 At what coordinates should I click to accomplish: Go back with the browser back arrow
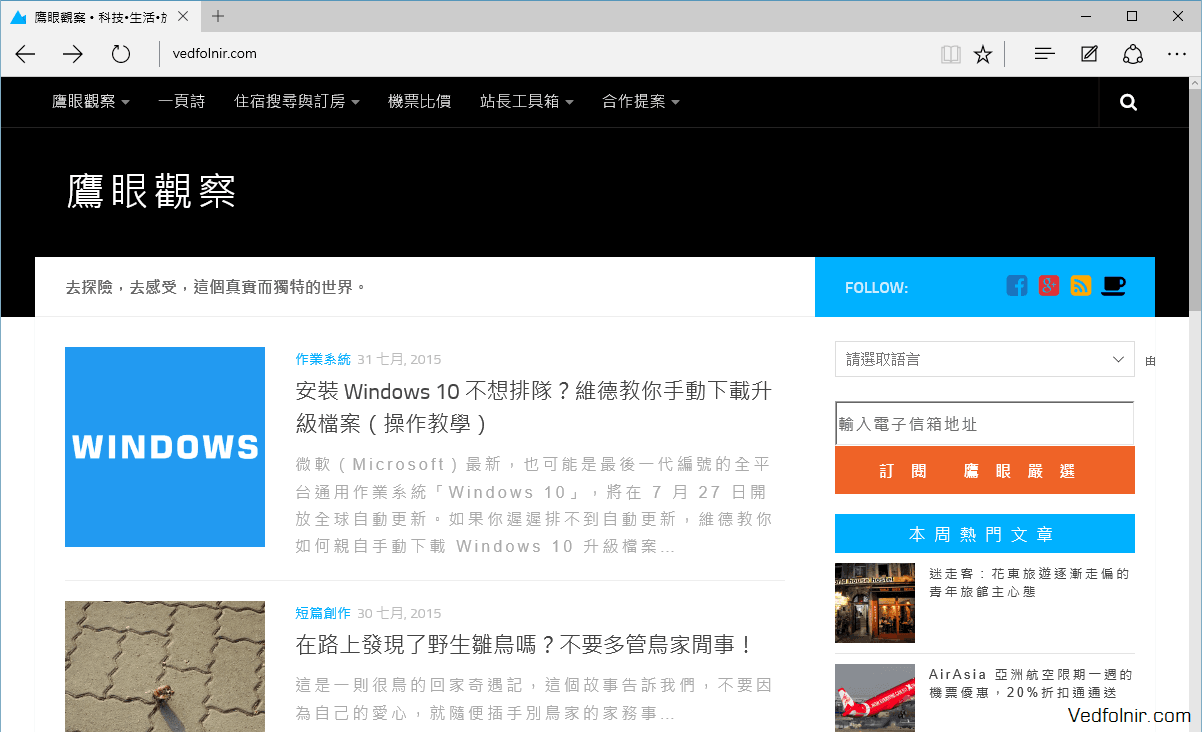26,54
